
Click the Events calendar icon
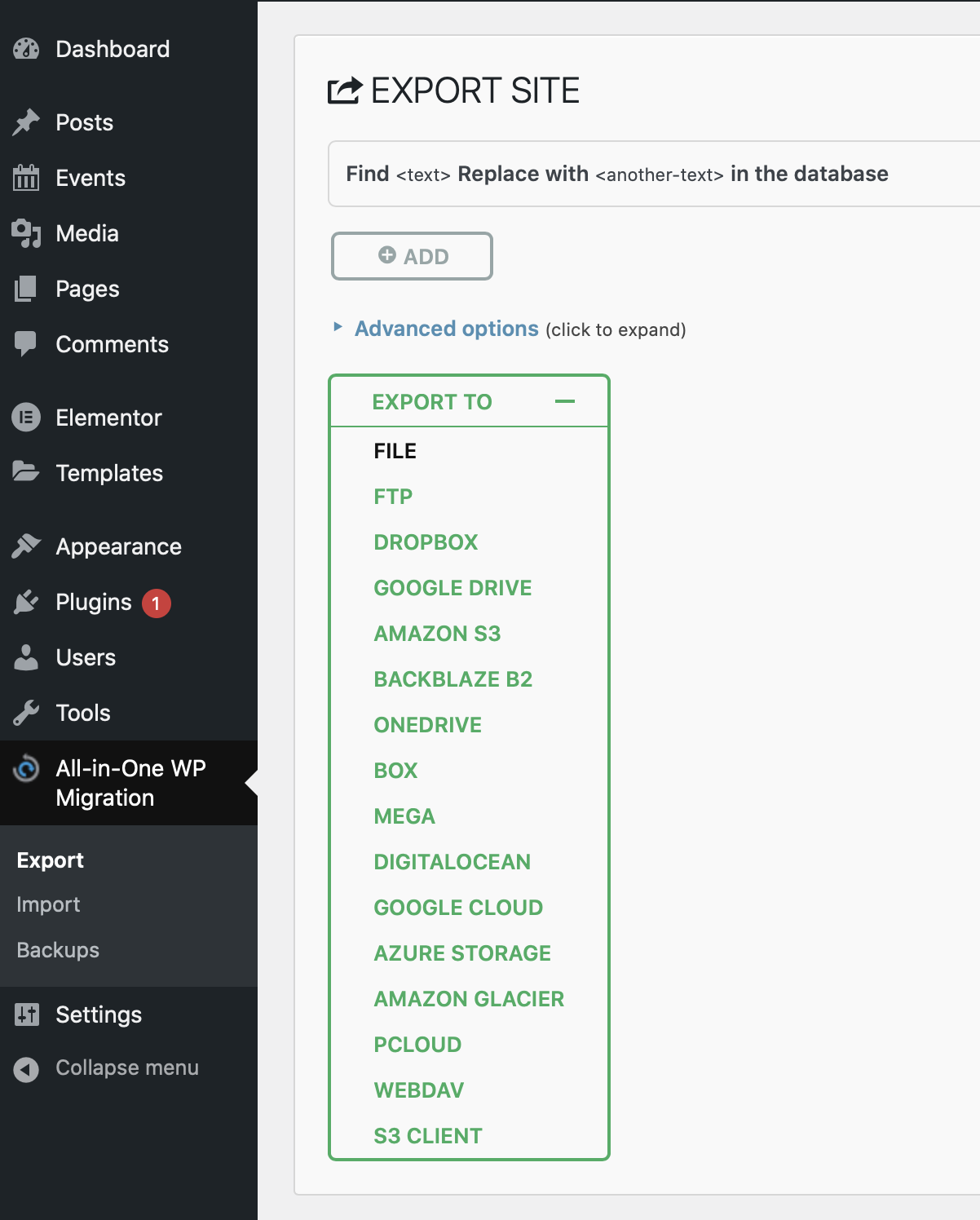pyautogui.click(x=26, y=178)
